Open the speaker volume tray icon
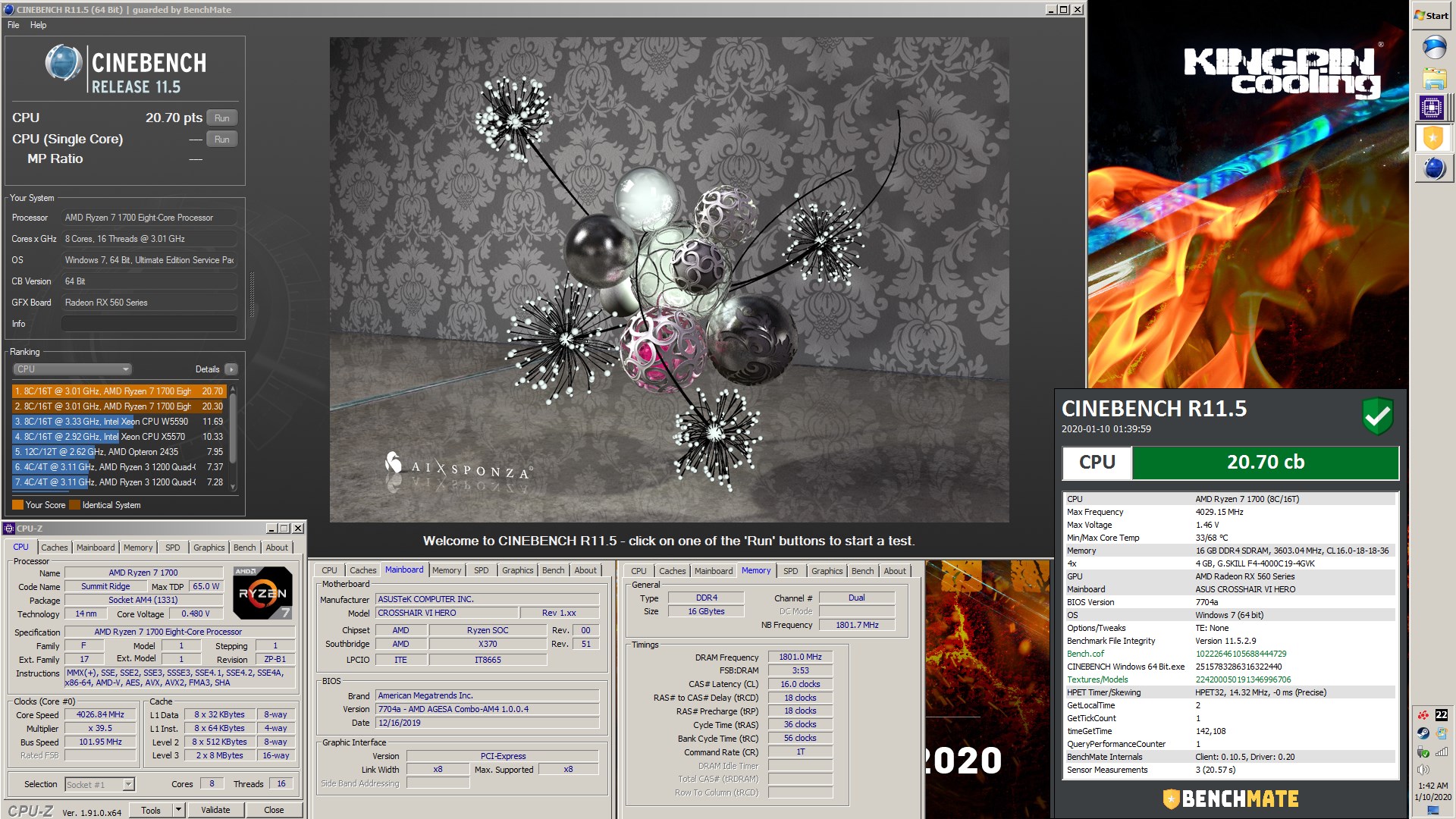 pos(1423,770)
